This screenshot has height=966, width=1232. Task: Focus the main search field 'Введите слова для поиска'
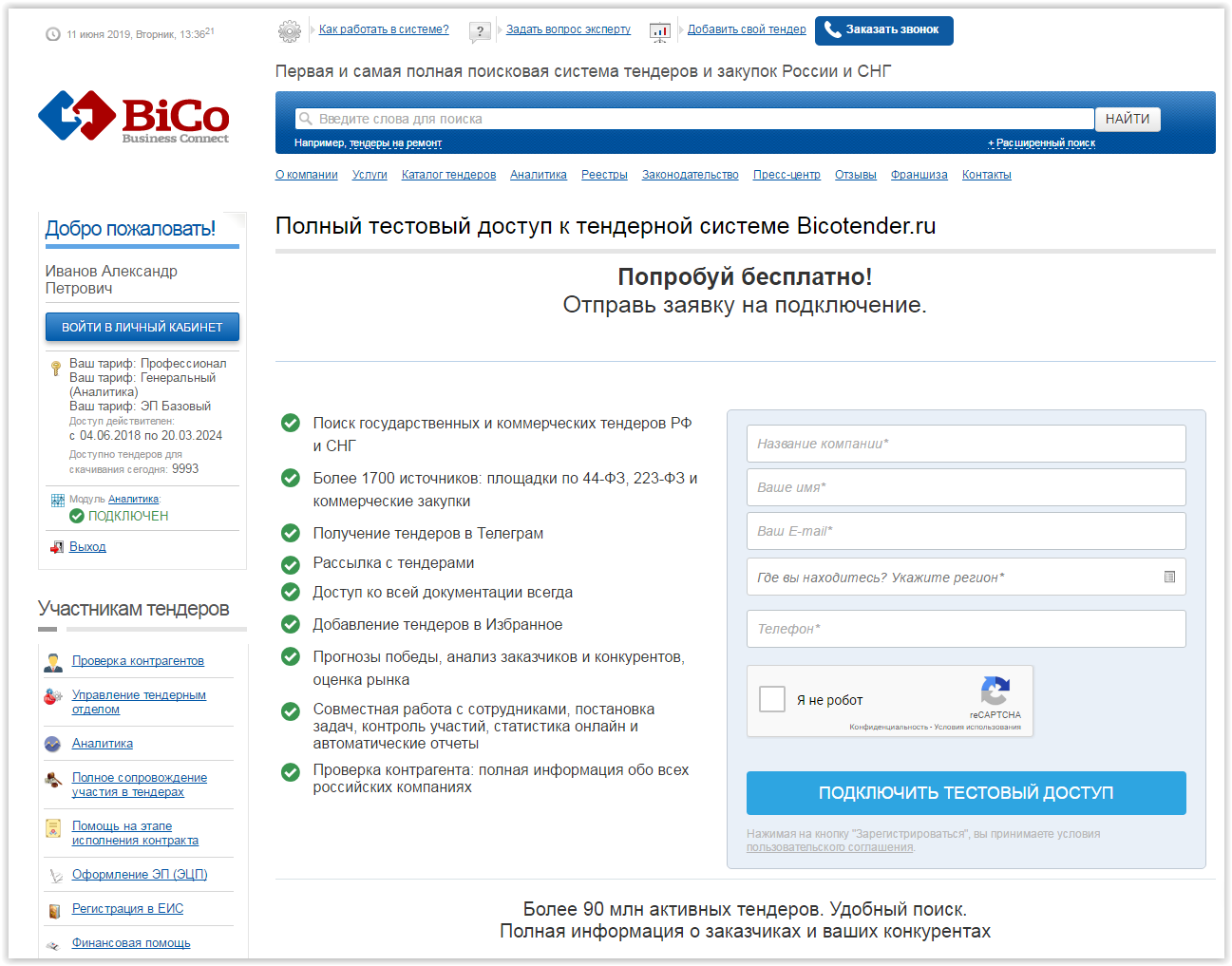tap(694, 119)
